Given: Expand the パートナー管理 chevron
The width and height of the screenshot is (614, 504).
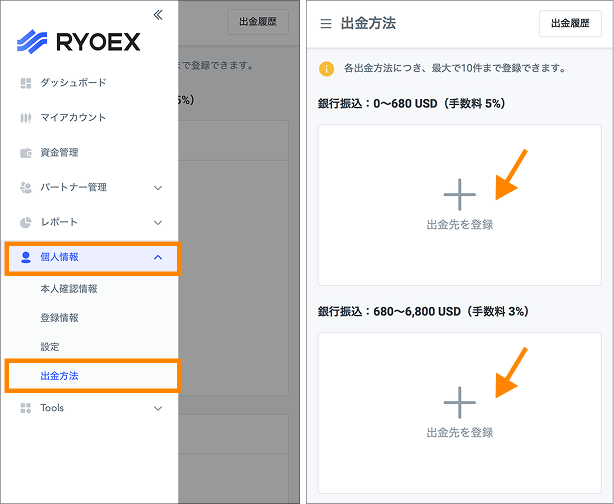Looking at the screenshot, I should click(157, 187).
